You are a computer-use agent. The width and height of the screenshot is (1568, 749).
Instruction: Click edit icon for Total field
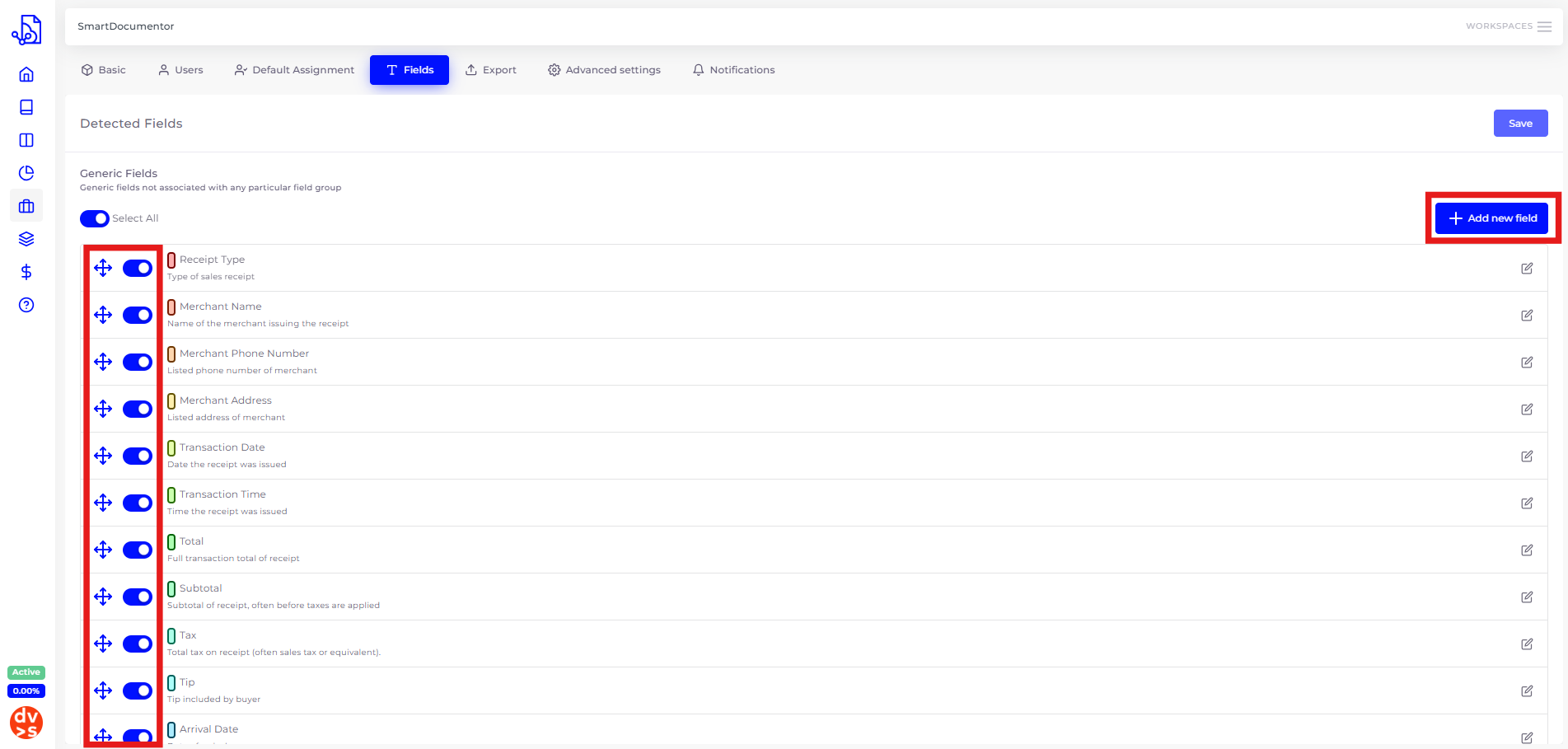(1527, 550)
